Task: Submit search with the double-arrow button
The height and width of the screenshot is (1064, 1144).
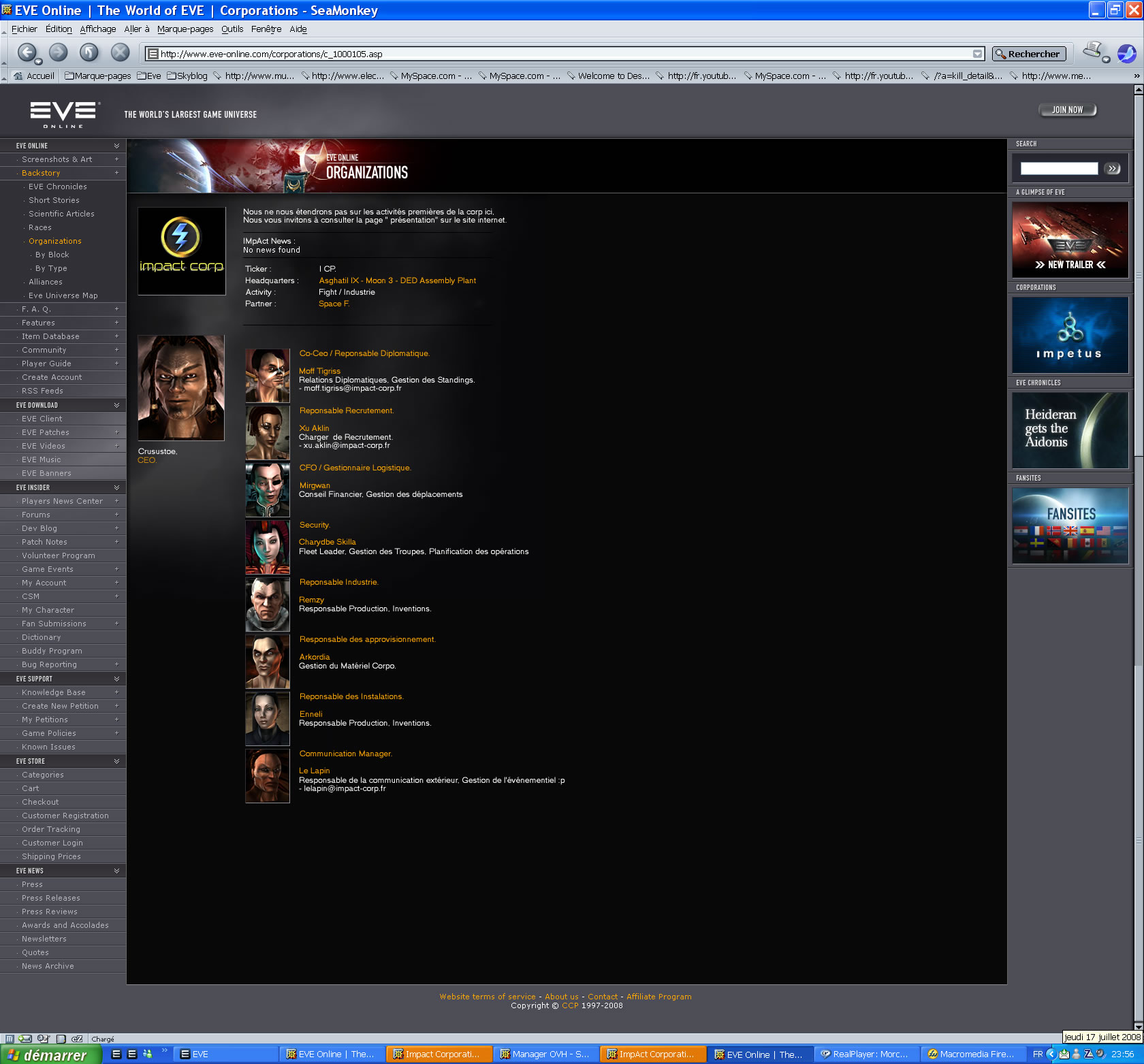Action: (x=1113, y=168)
